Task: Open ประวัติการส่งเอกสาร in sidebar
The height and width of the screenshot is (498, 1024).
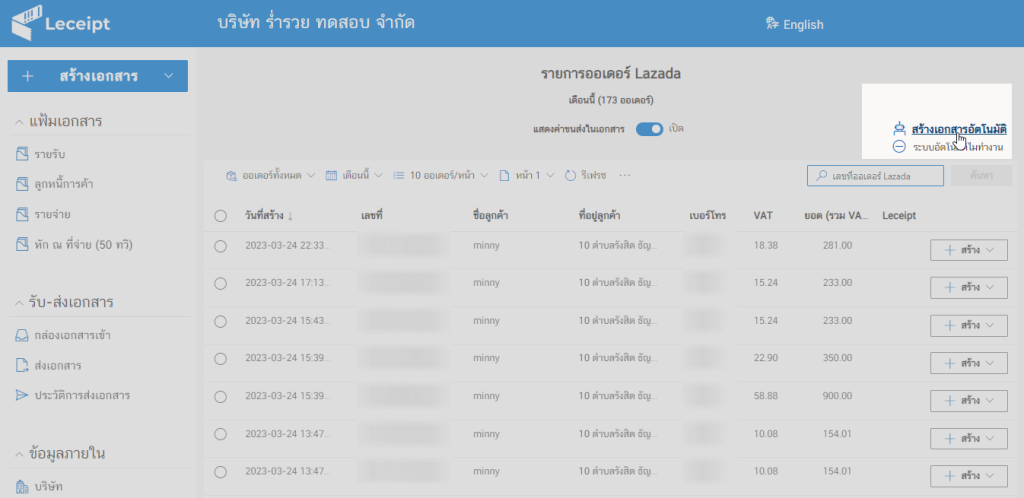Action: coord(82,396)
